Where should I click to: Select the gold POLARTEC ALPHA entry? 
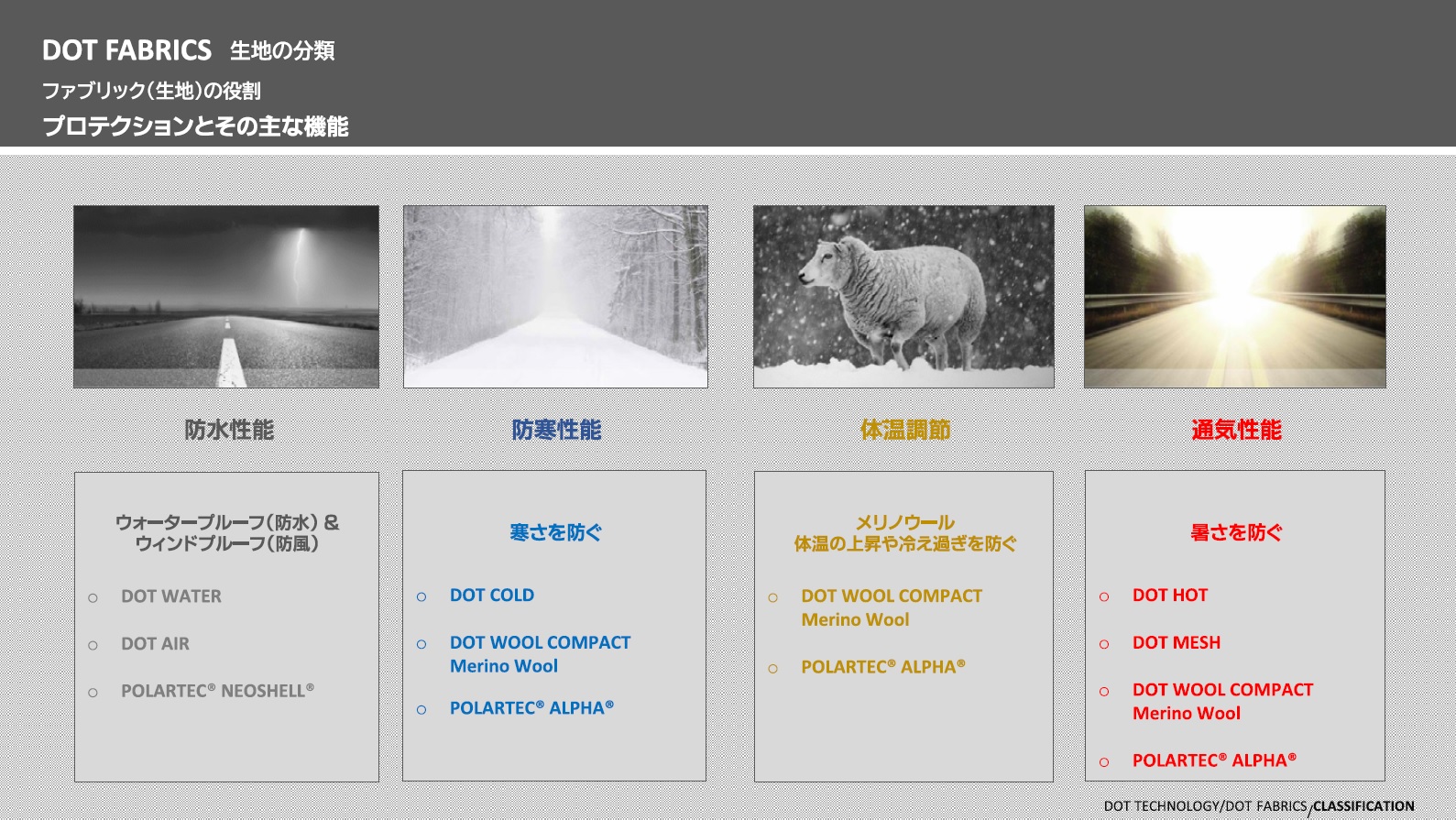click(x=882, y=667)
